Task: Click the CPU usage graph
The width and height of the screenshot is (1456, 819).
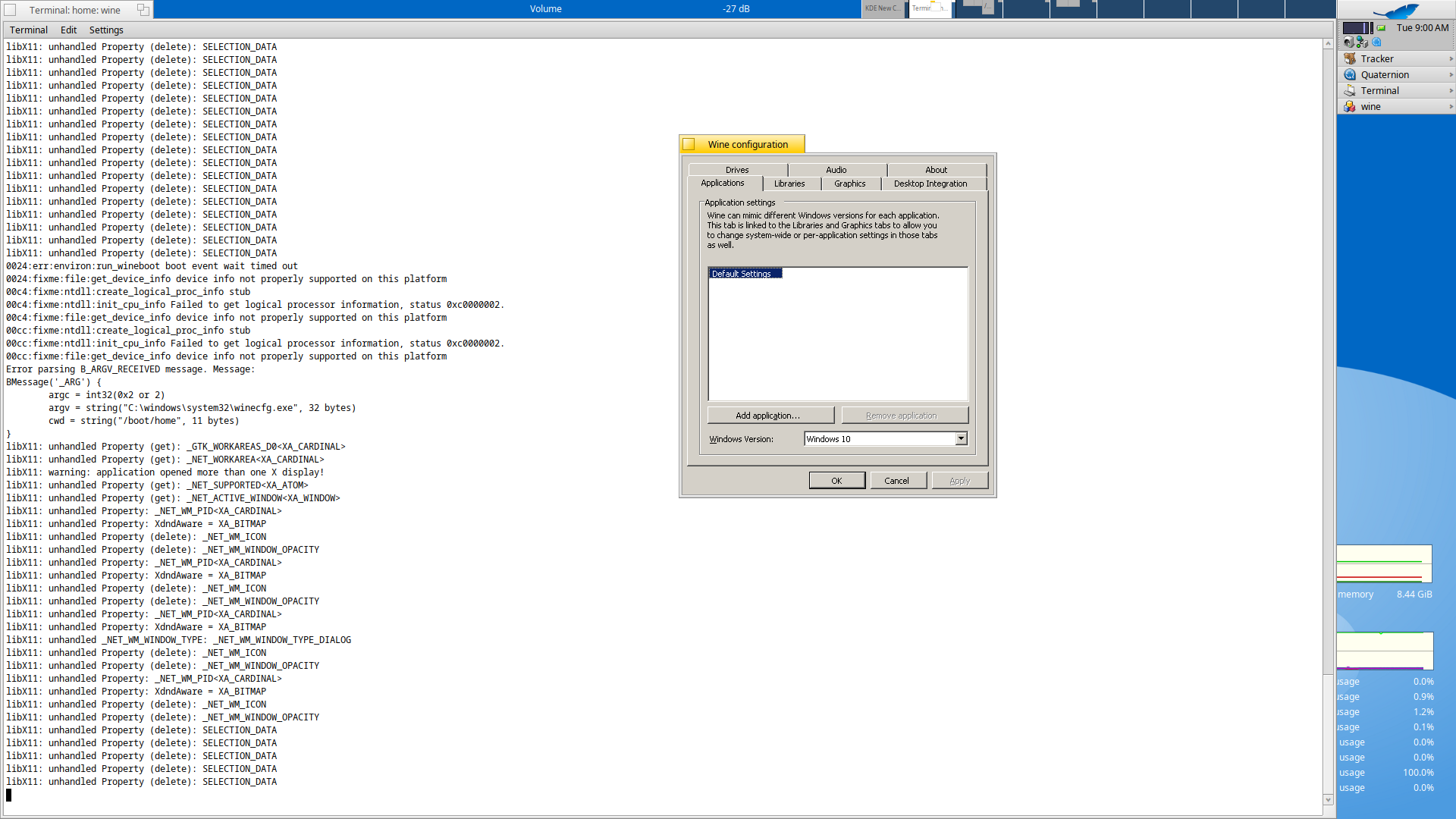Action: (1385, 651)
